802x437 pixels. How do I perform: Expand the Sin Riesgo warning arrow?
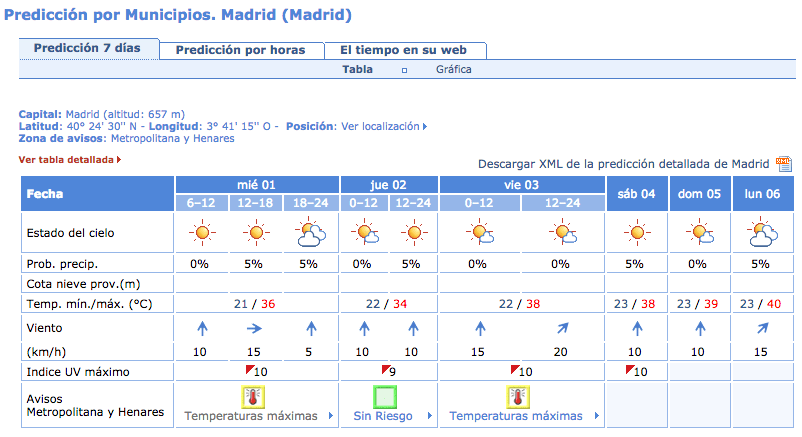click(x=429, y=416)
